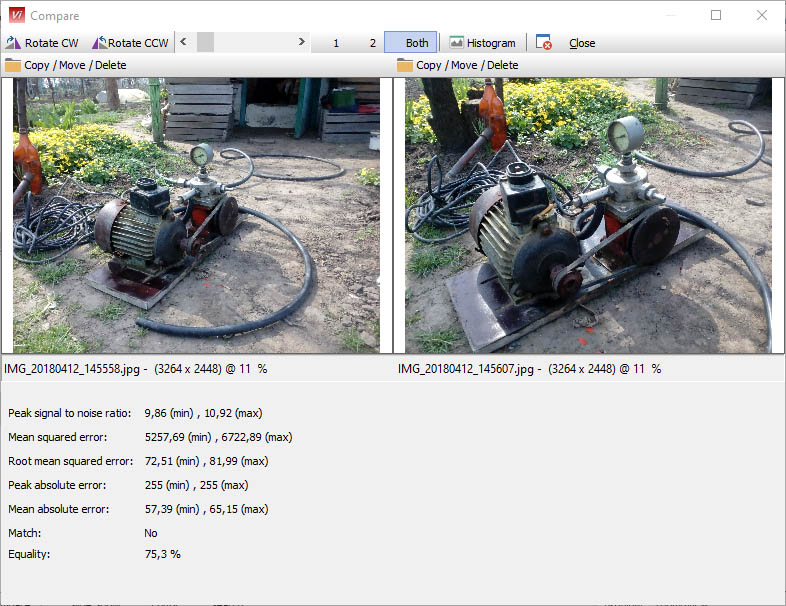Click the right Copy / Move / Delete folder icon
This screenshot has width=786, height=606.
(x=405, y=65)
